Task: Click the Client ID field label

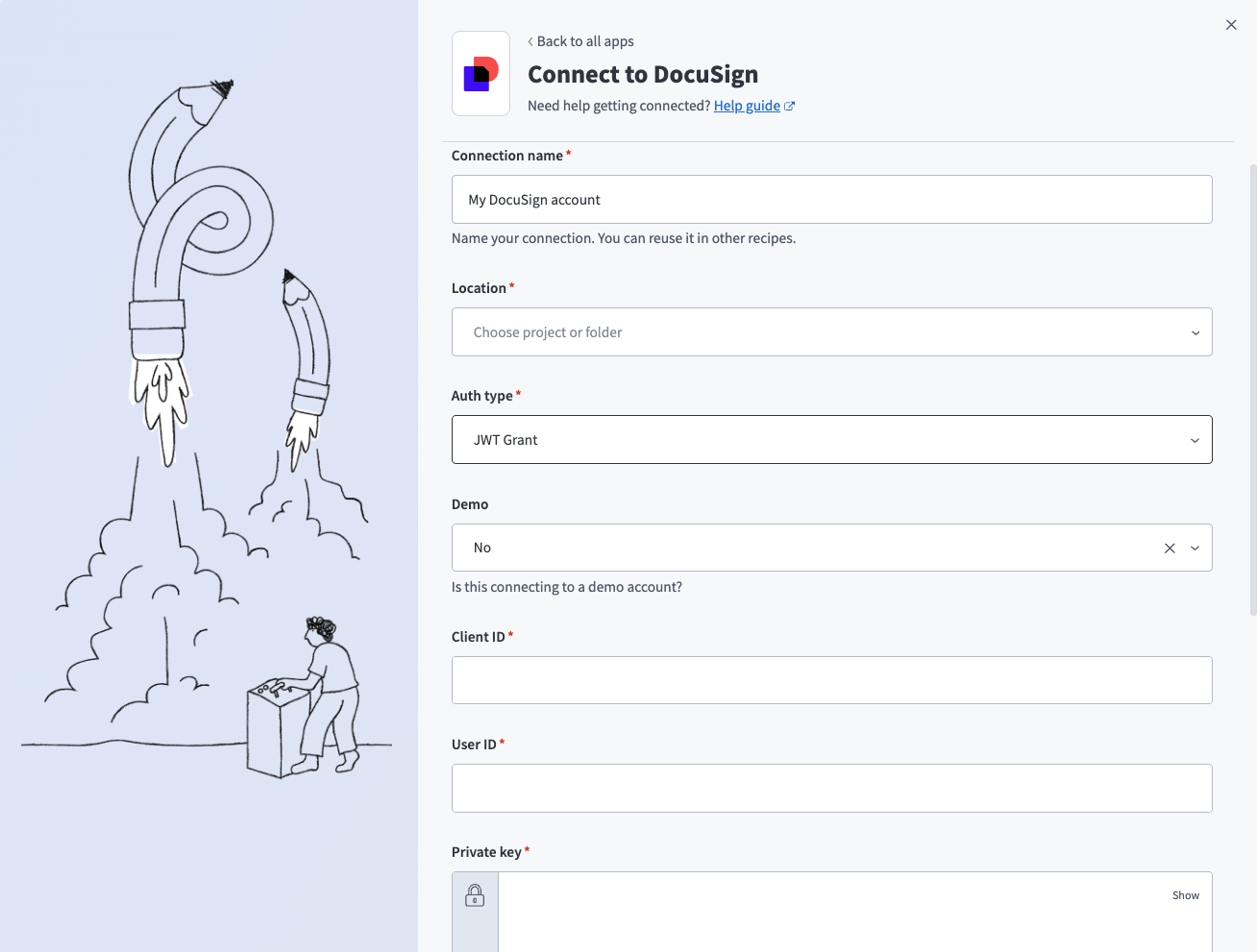Action: 479,637
